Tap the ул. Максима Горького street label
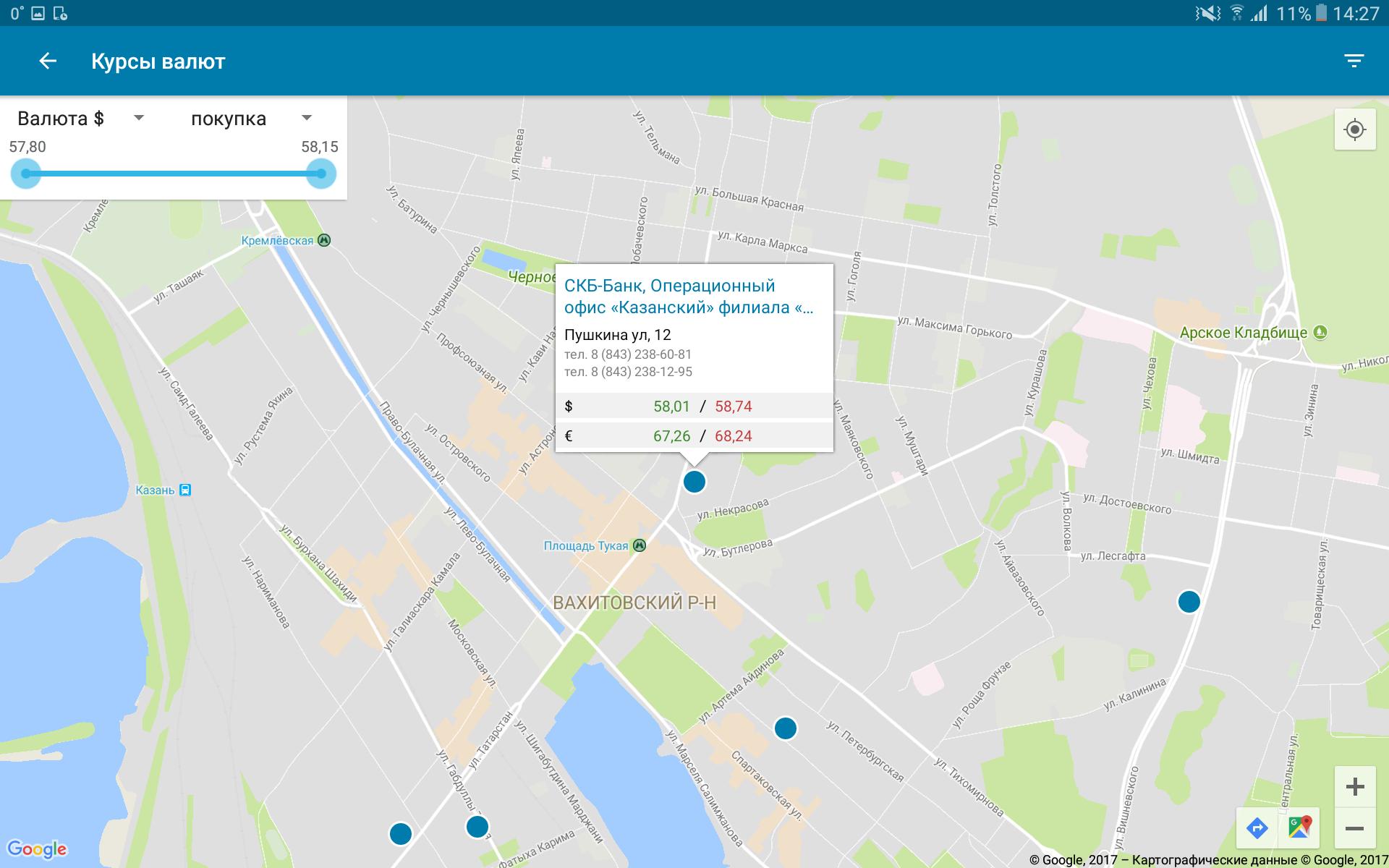The image size is (1389, 868). pos(954,327)
